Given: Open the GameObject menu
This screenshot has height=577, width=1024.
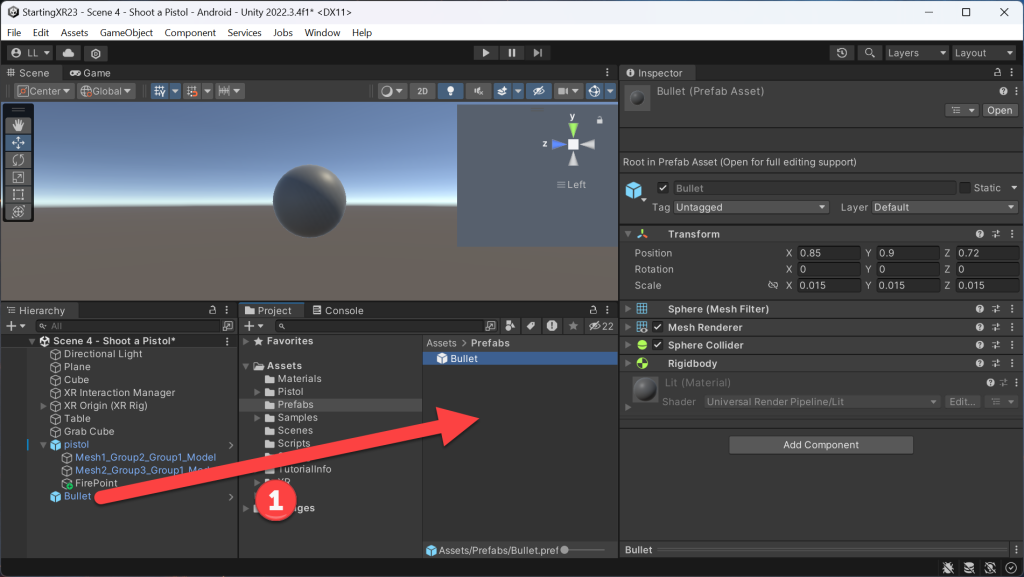Looking at the screenshot, I should pos(126,33).
